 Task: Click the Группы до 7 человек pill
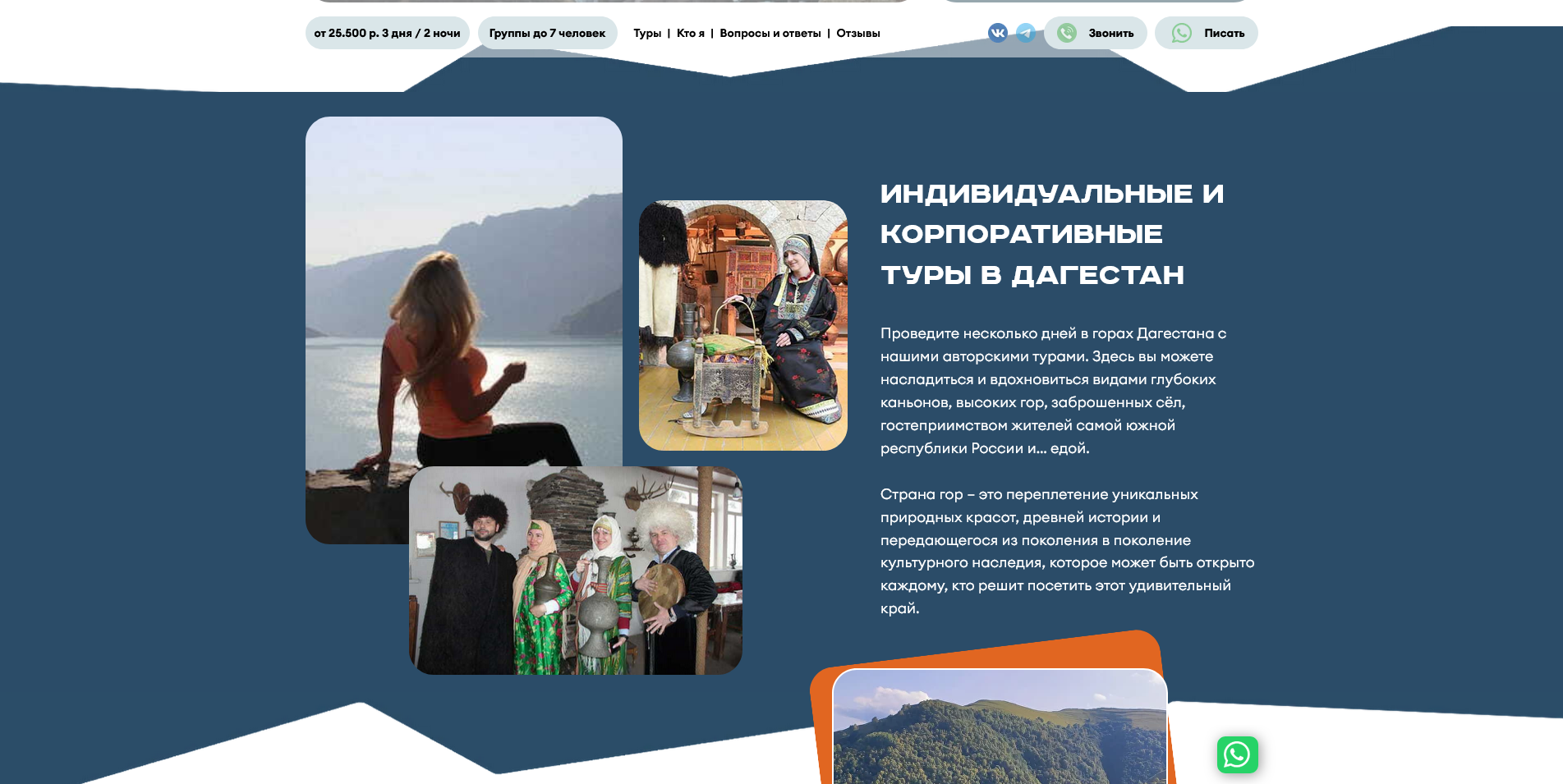pos(547,33)
